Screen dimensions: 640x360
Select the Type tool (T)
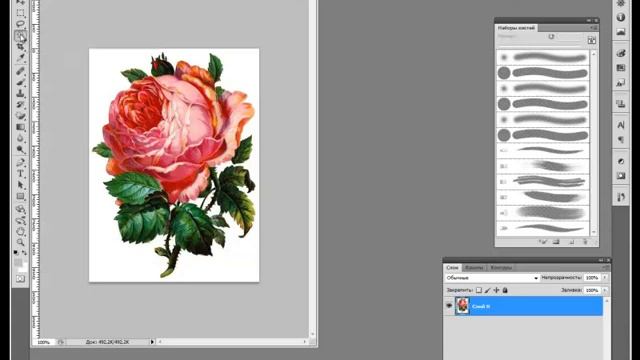20,174
